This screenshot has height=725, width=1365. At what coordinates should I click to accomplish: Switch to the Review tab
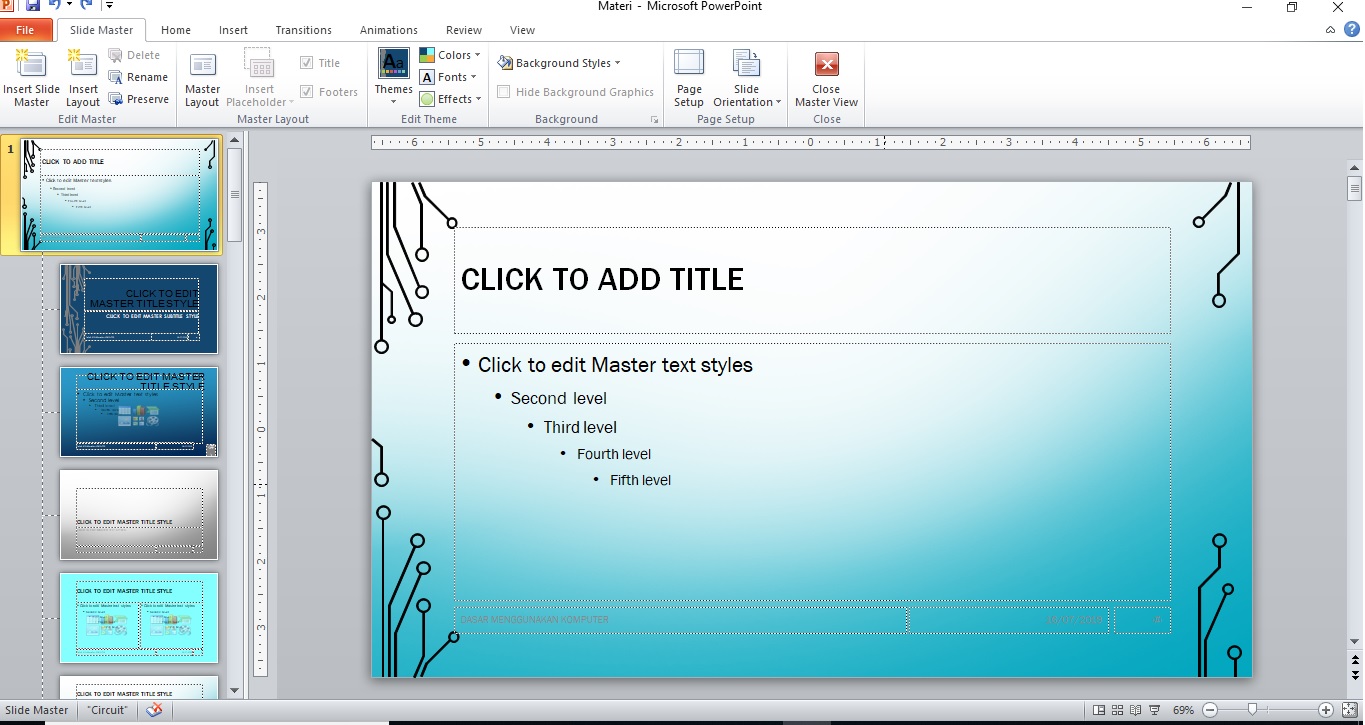[464, 30]
